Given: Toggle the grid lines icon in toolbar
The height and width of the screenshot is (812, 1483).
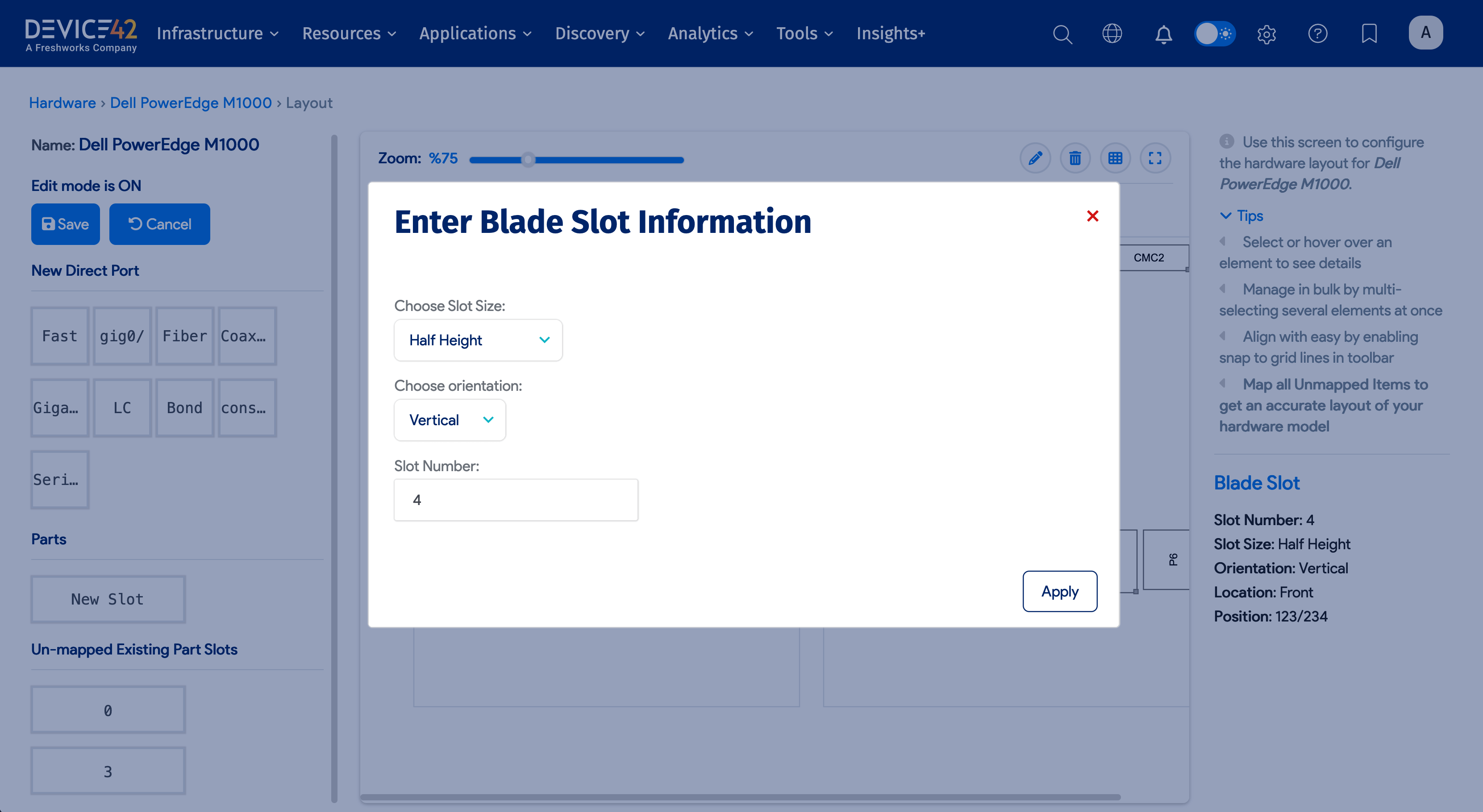Looking at the screenshot, I should (1115, 158).
